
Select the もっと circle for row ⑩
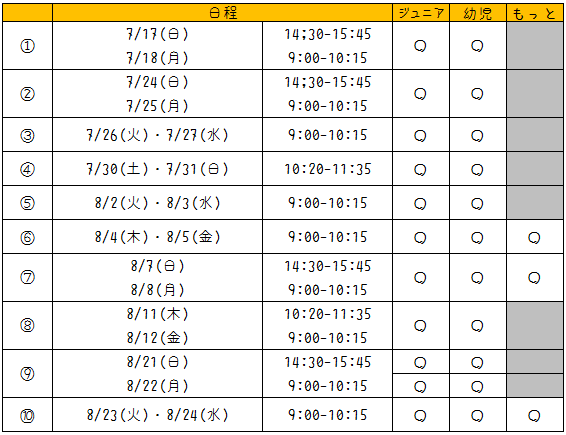click(534, 416)
